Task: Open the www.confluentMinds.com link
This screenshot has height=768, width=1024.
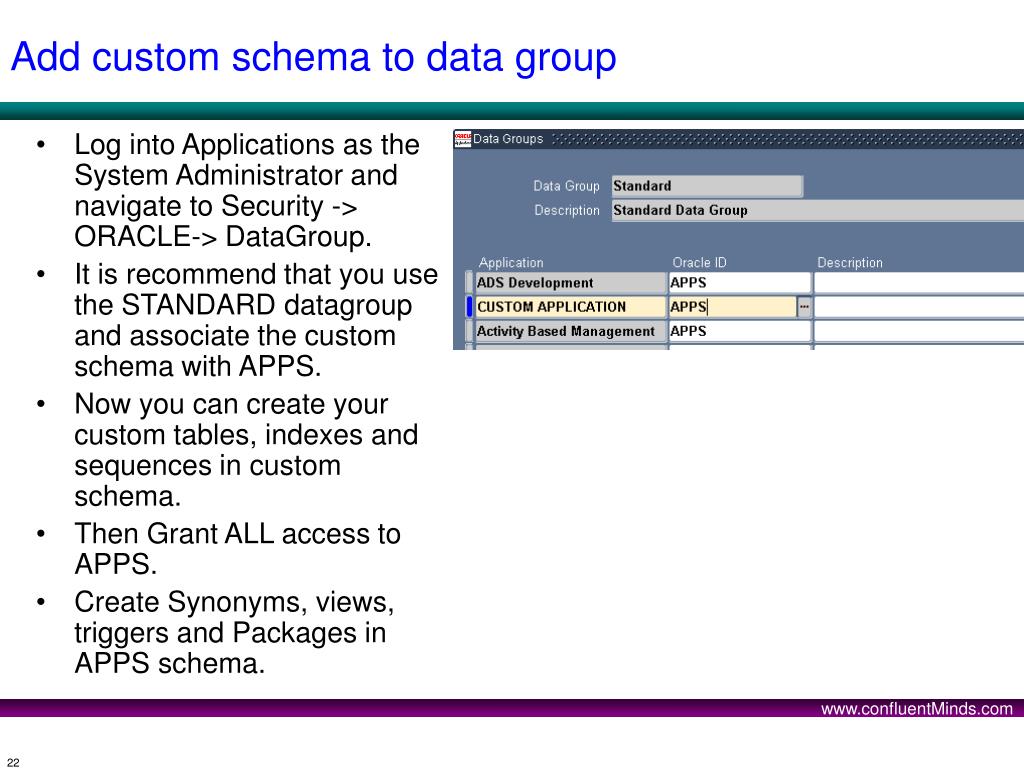Action: click(917, 709)
